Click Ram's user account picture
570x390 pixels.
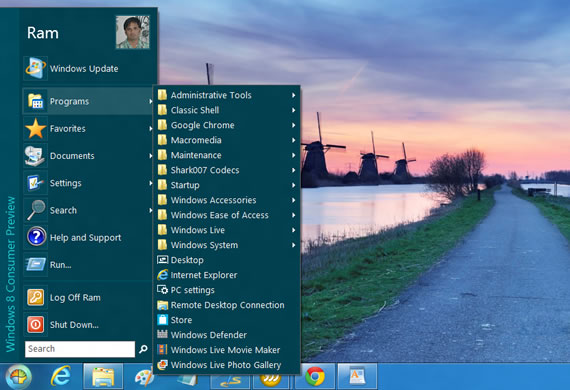[x=132, y=32]
